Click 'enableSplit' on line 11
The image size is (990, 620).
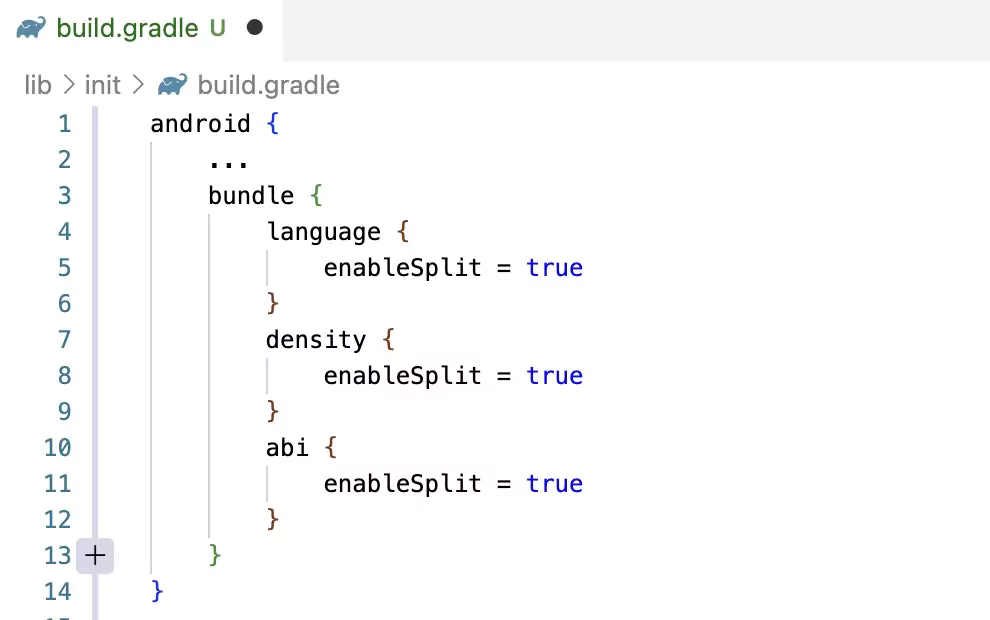coord(402,484)
